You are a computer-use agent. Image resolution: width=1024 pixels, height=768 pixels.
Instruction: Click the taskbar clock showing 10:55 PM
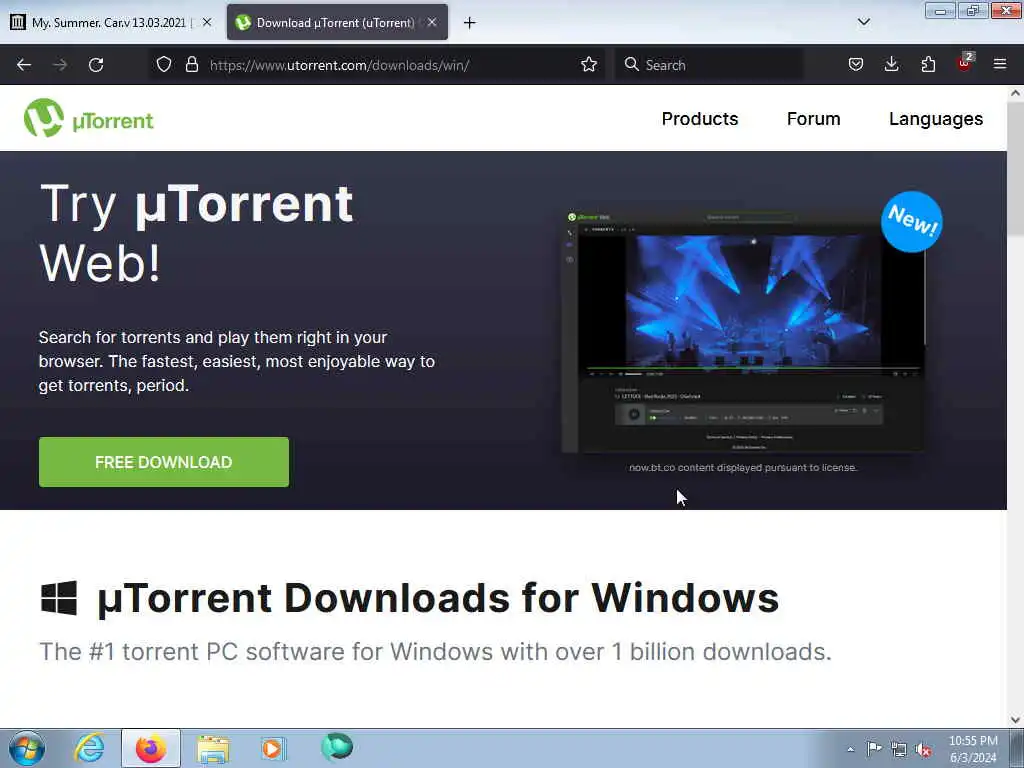pyautogui.click(x=973, y=749)
